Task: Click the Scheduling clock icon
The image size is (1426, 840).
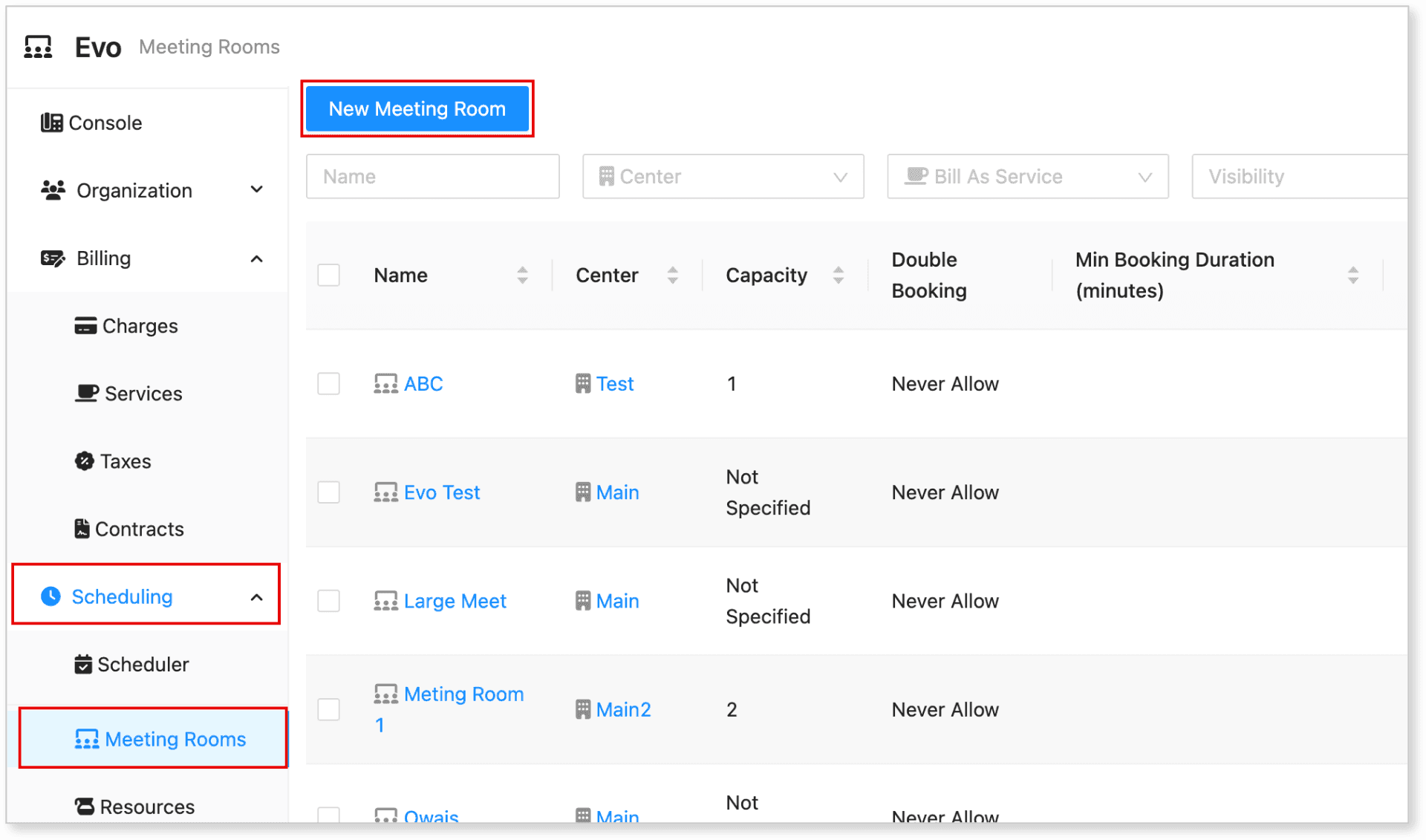Action: point(51,596)
